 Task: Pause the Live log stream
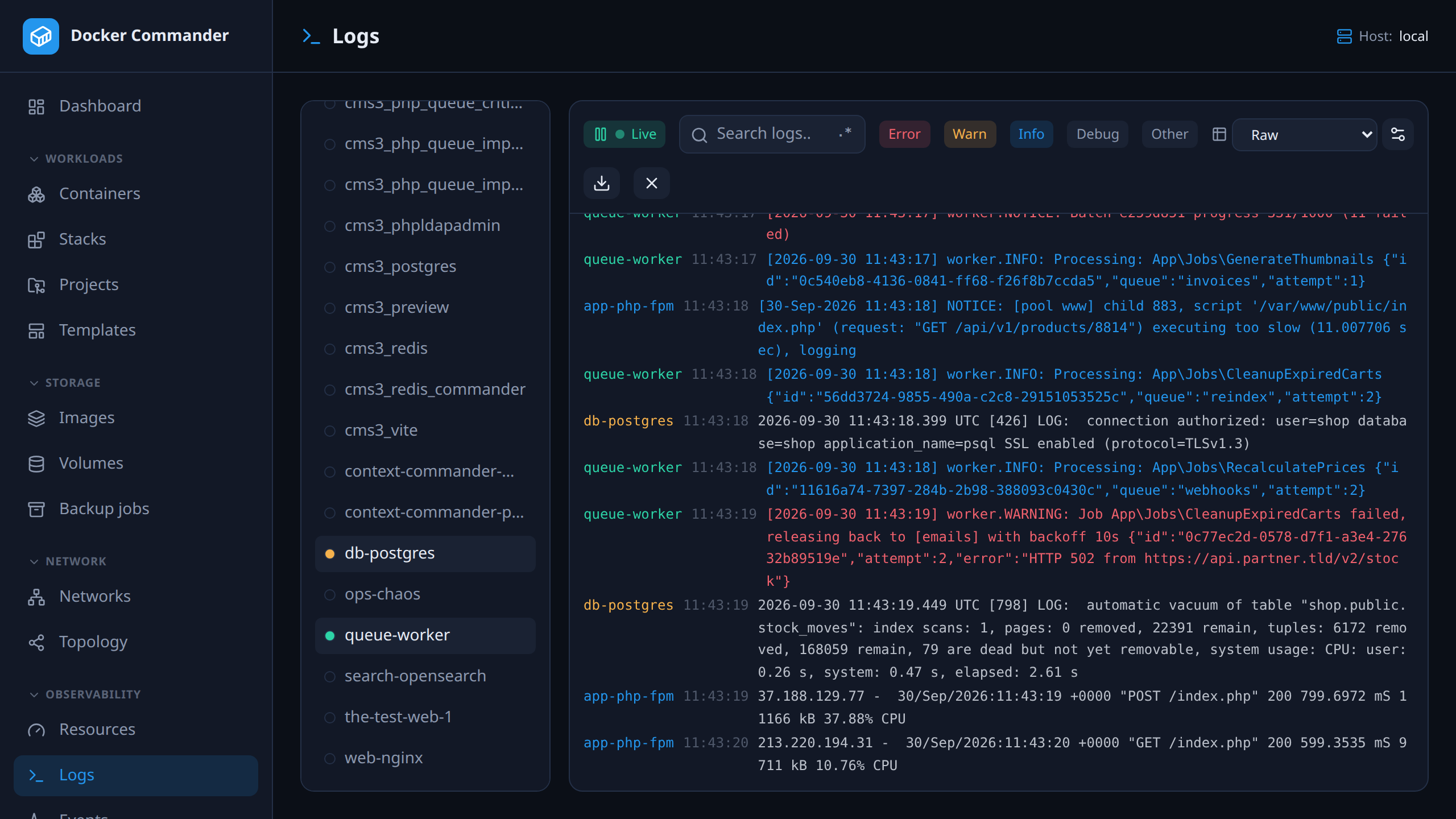coord(624,134)
